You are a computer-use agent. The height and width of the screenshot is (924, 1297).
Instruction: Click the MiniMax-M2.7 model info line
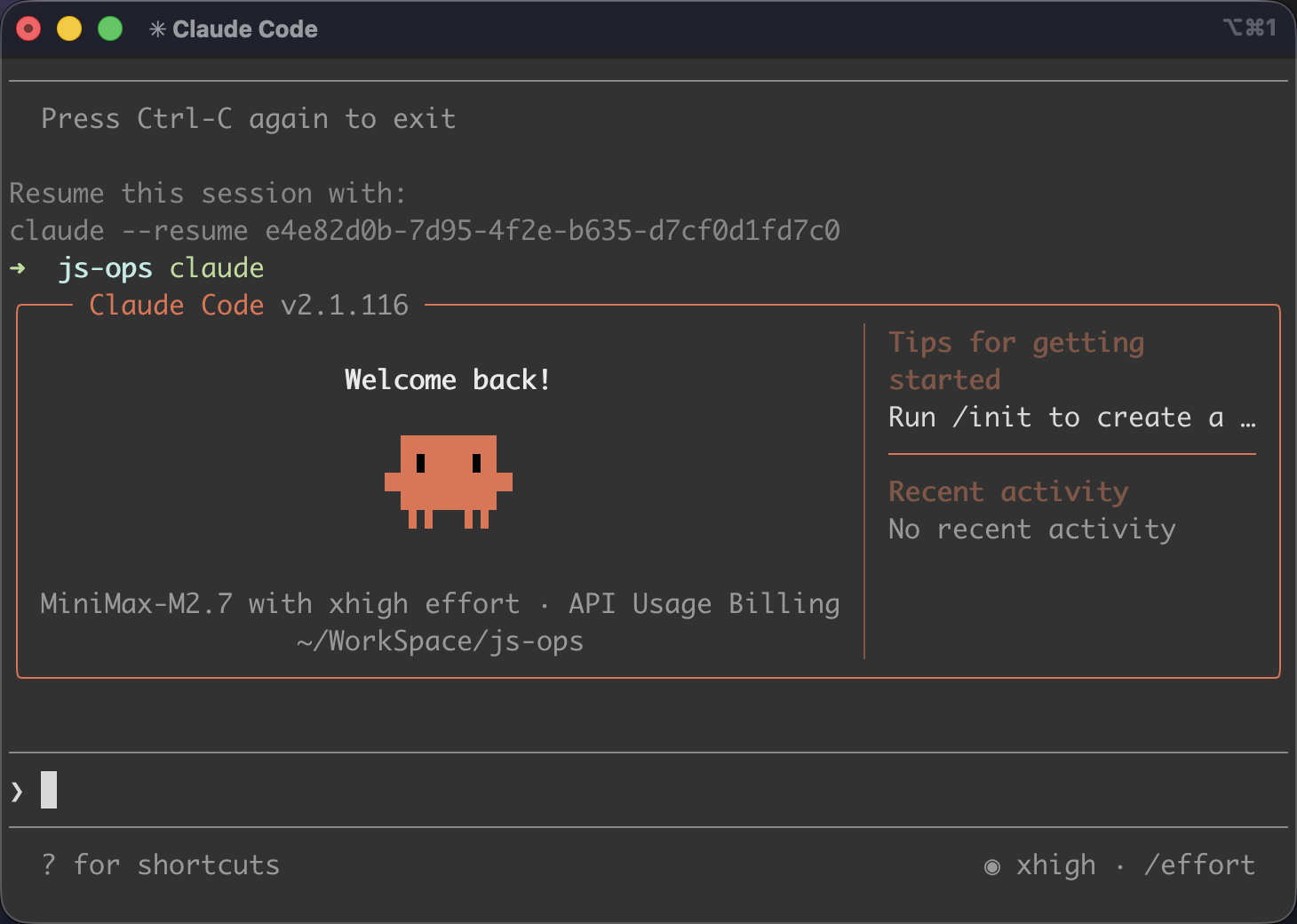pyautogui.click(x=440, y=603)
